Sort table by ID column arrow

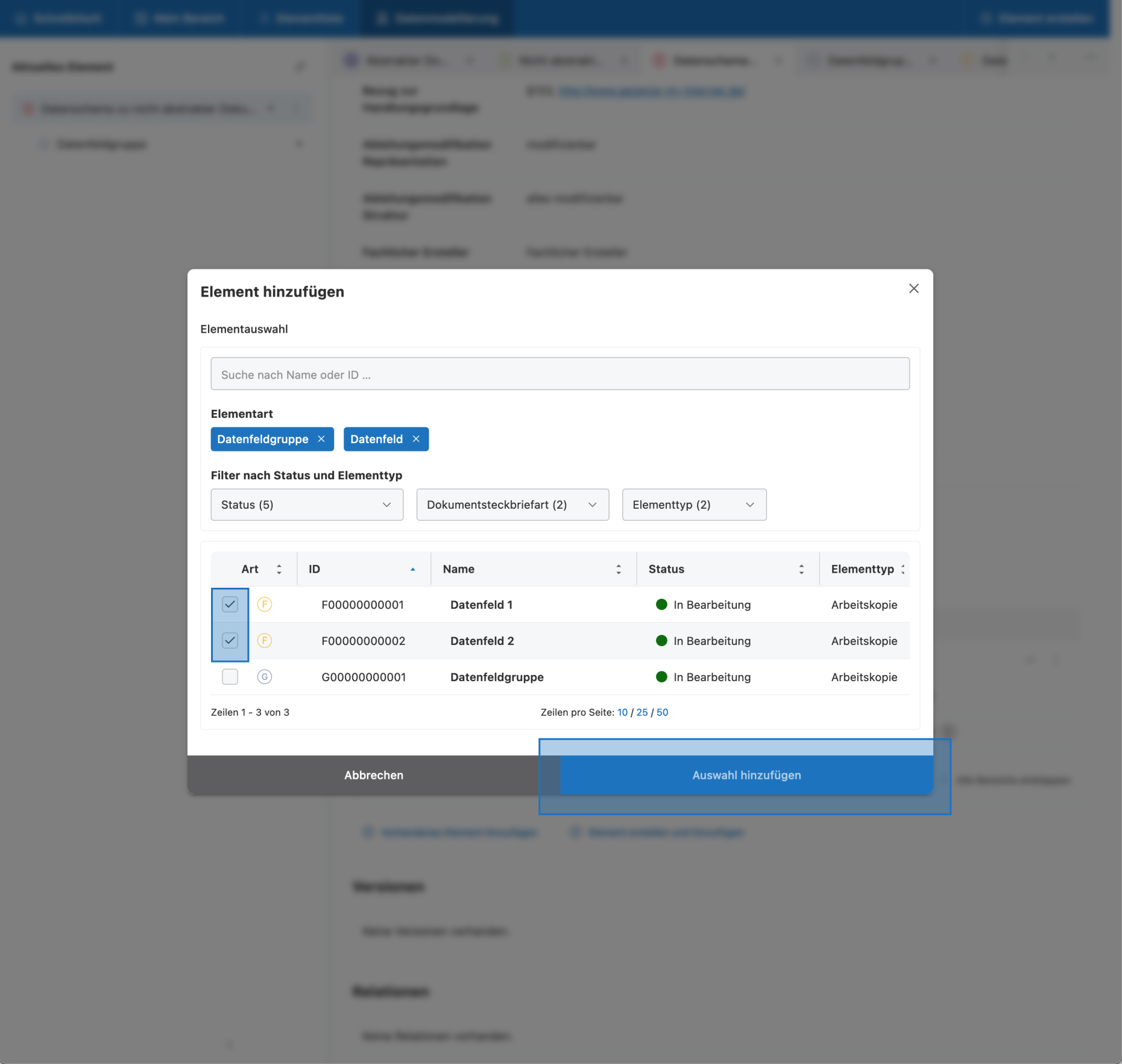413,569
